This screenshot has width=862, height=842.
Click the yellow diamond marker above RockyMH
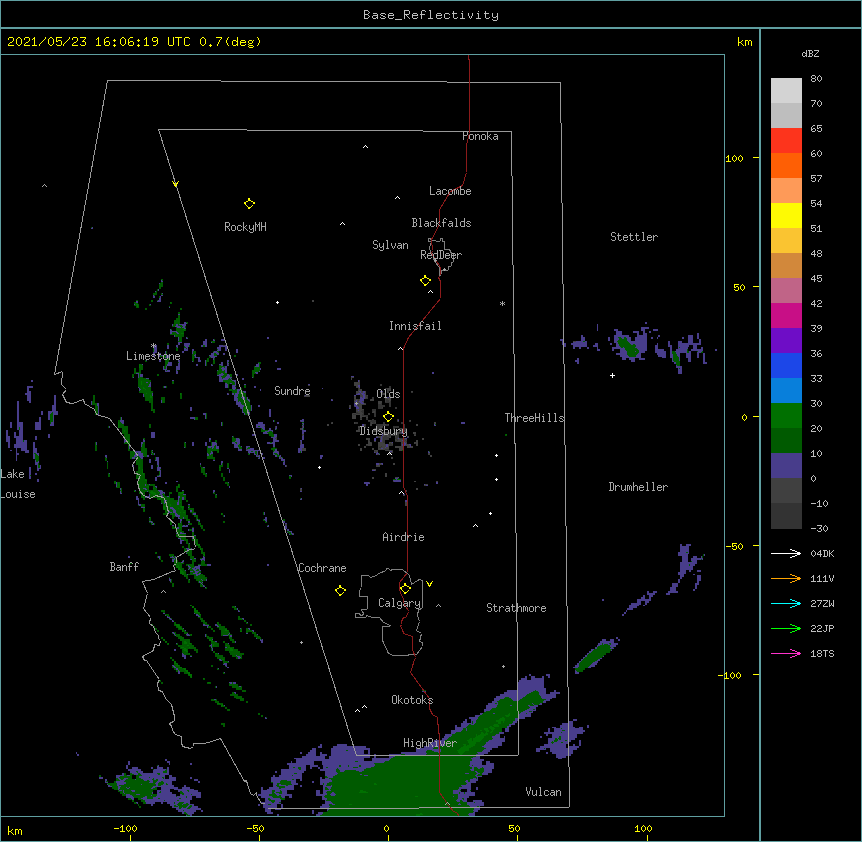(x=249, y=204)
